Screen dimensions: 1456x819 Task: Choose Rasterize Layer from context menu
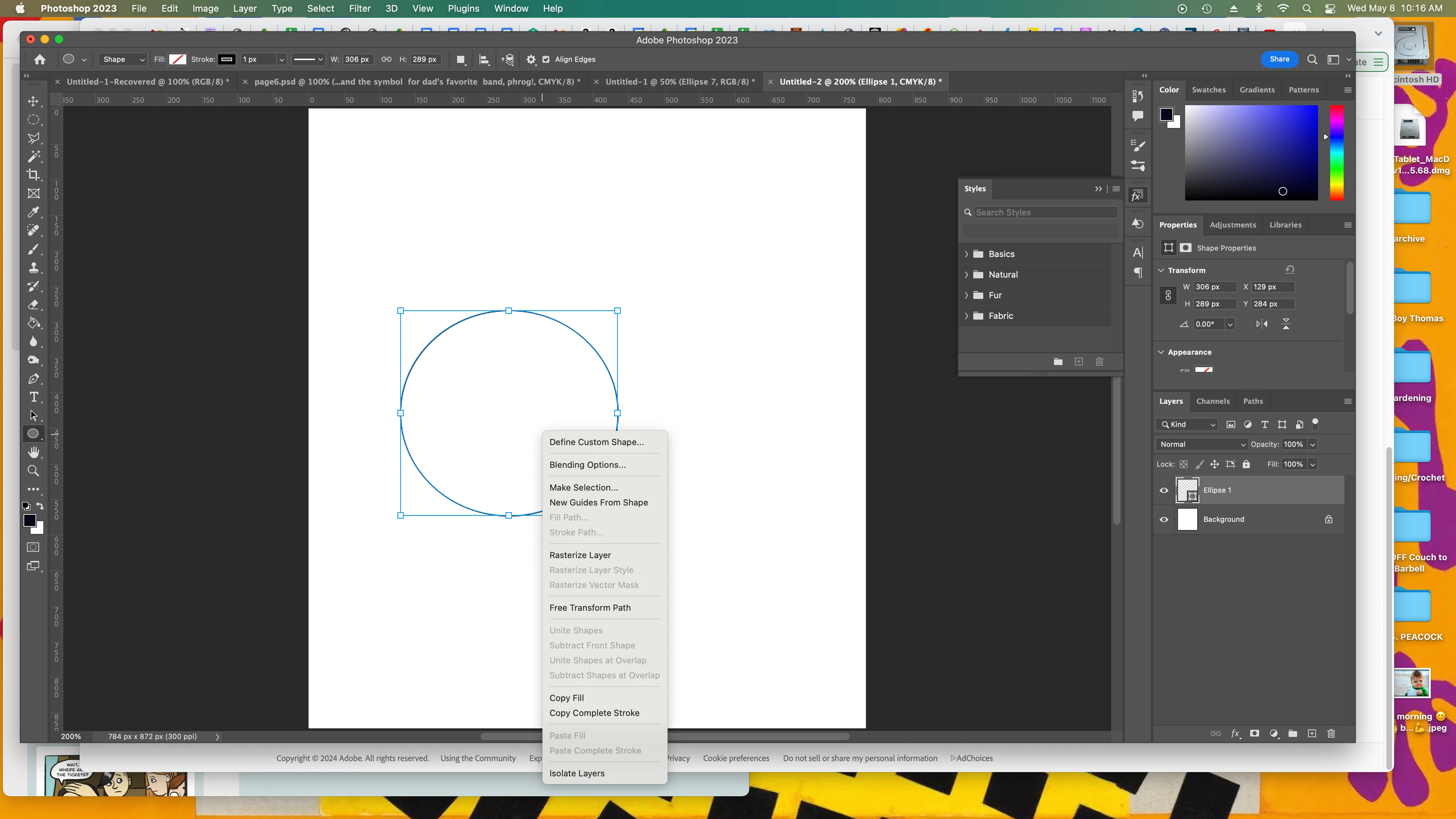tap(580, 555)
